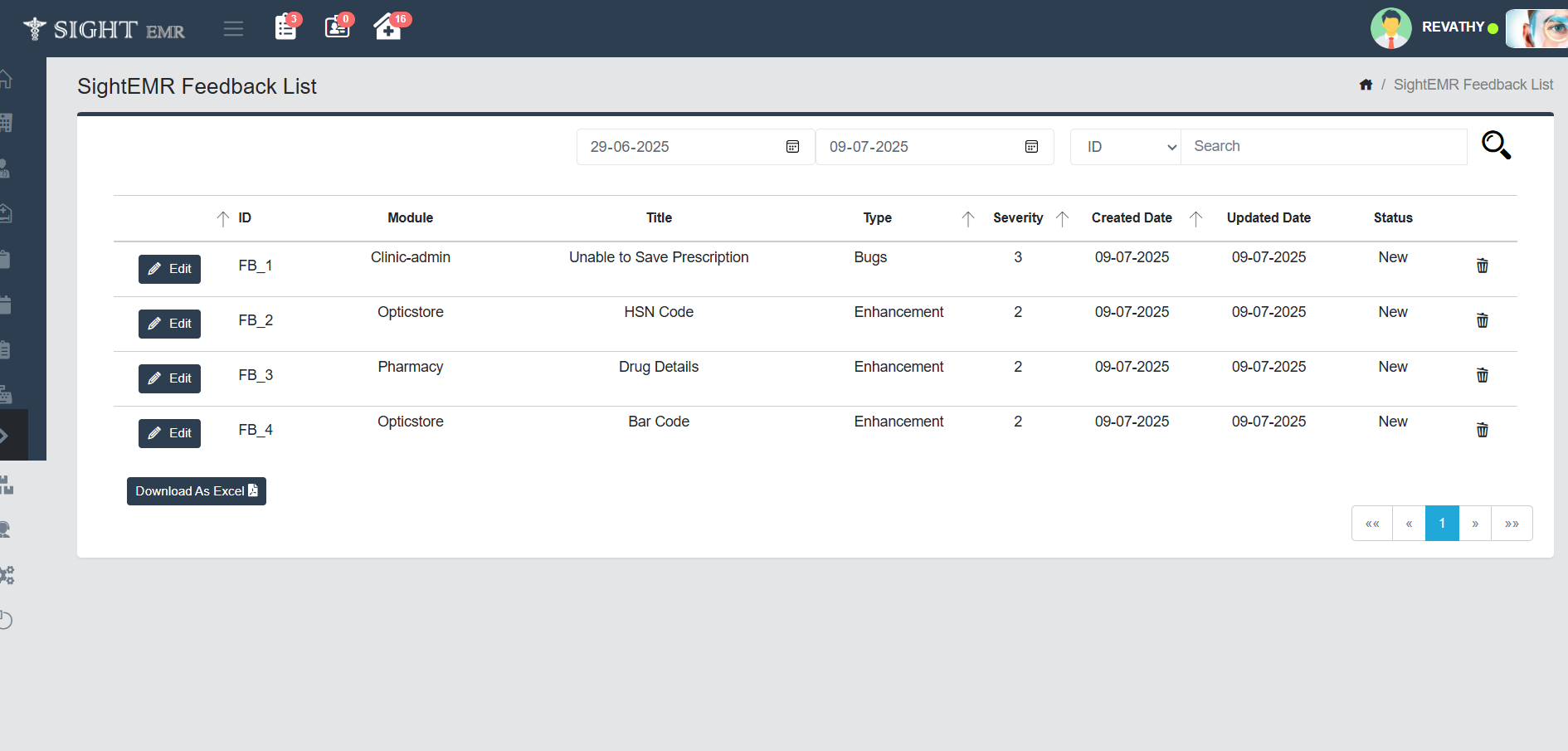1568x751 pixels.
Task: Click Download As Excel button
Action: click(x=196, y=491)
